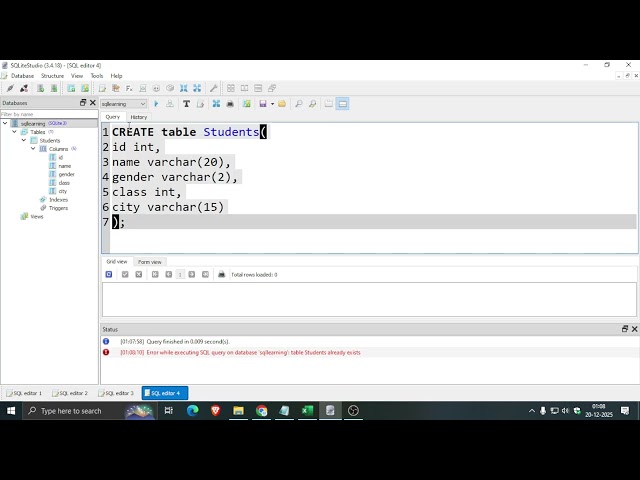Click the tile windows stacked icon
The height and width of the screenshot is (480, 640).
pyautogui.click(x=258, y=88)
